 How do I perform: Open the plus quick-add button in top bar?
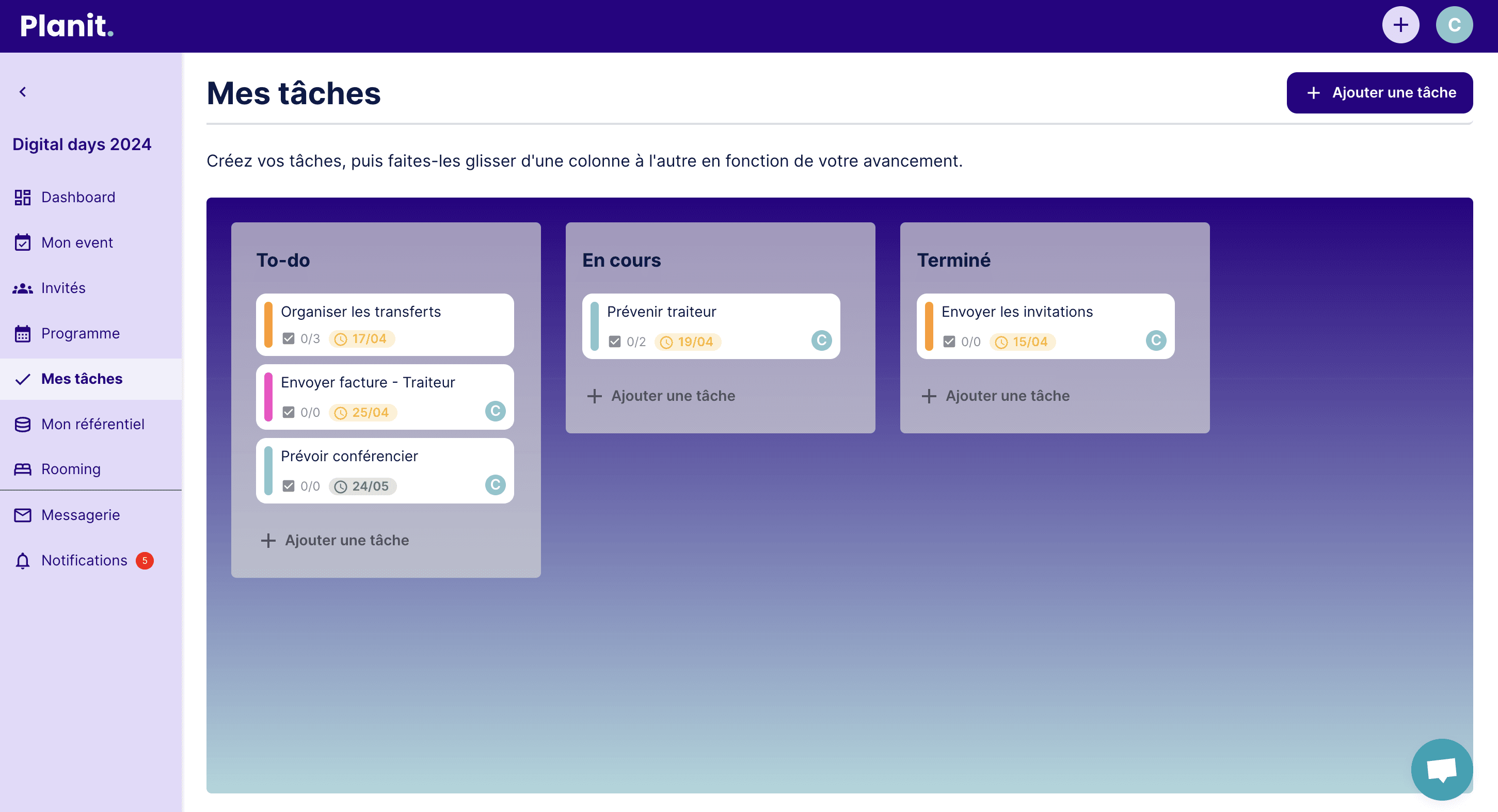click(1400, 25)
